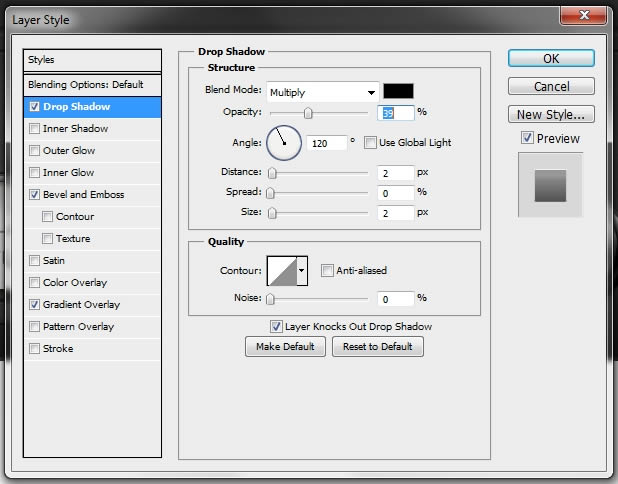
Task: Open the Bevel and Emboss settings row
Action: [x=92, y=194]
